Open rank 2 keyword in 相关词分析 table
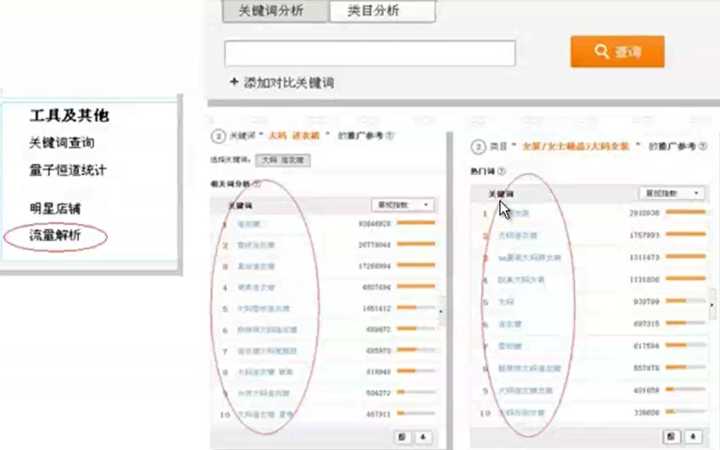720x450 pixels. (x=256, y=245)
